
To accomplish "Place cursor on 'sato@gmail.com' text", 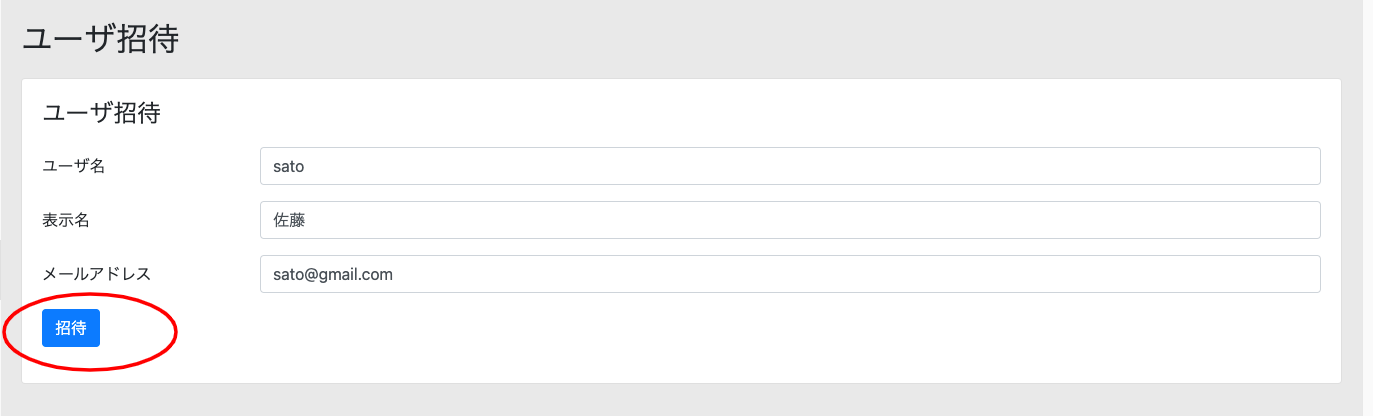I will point(333,274).
